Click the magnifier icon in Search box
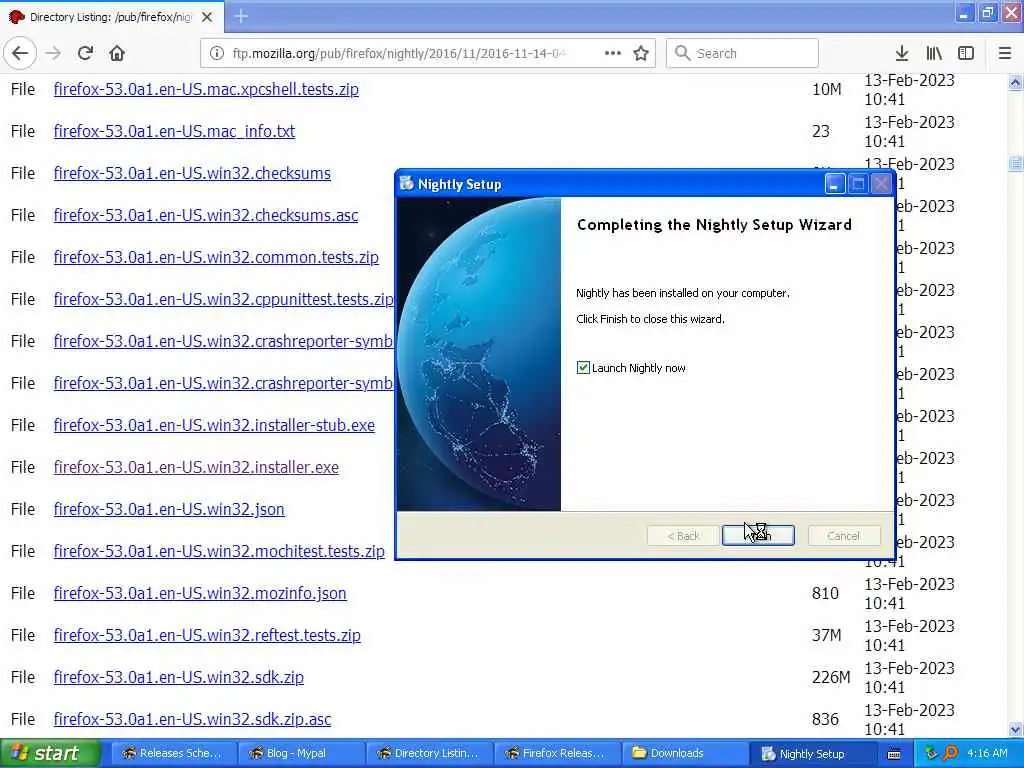 tap(682, 53)
